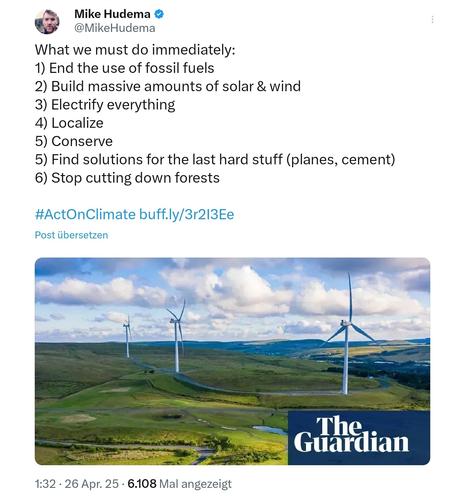Click Post übersetzen to translate
465x496 pixels.
coord(71,235)
